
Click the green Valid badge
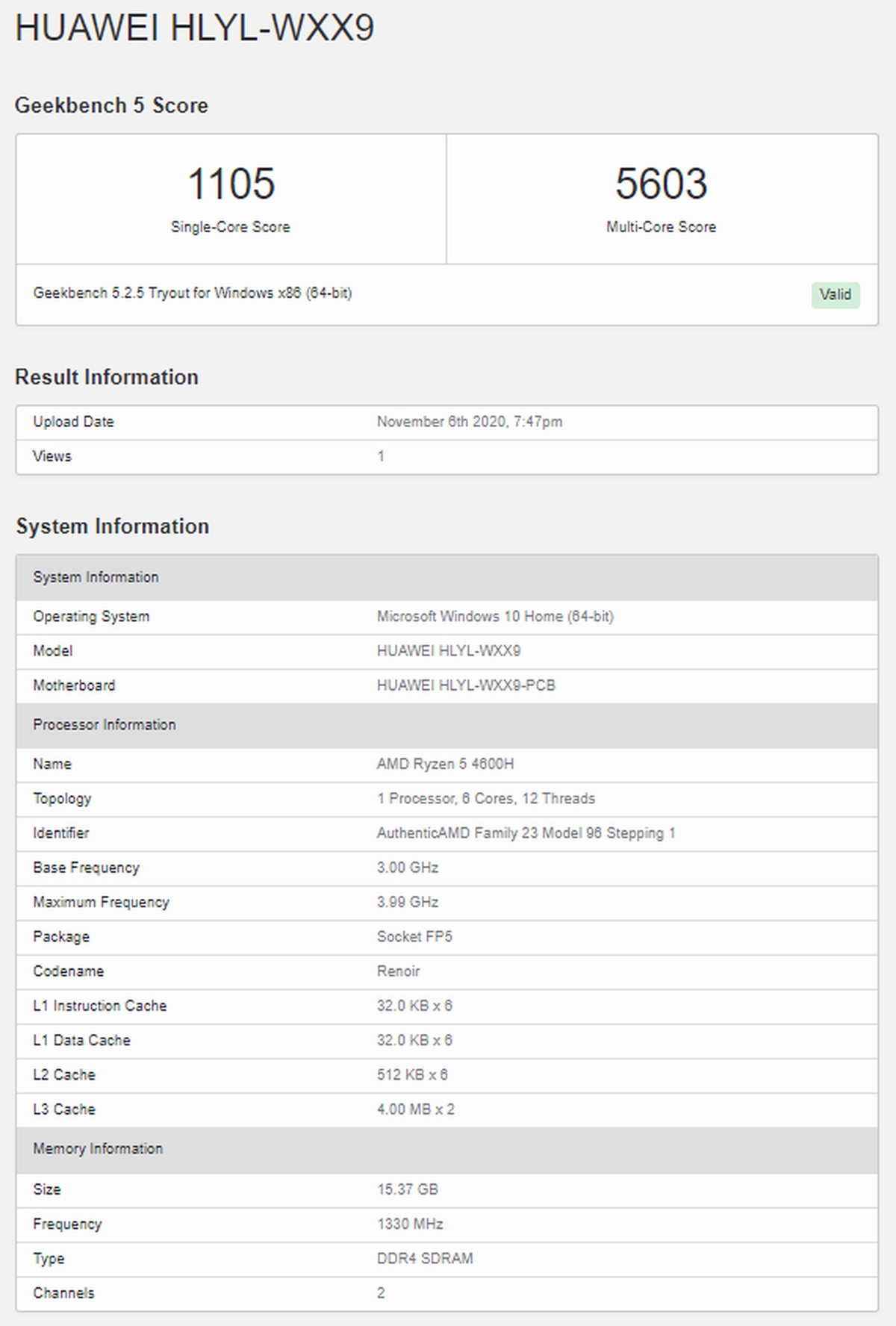(835, 295)
